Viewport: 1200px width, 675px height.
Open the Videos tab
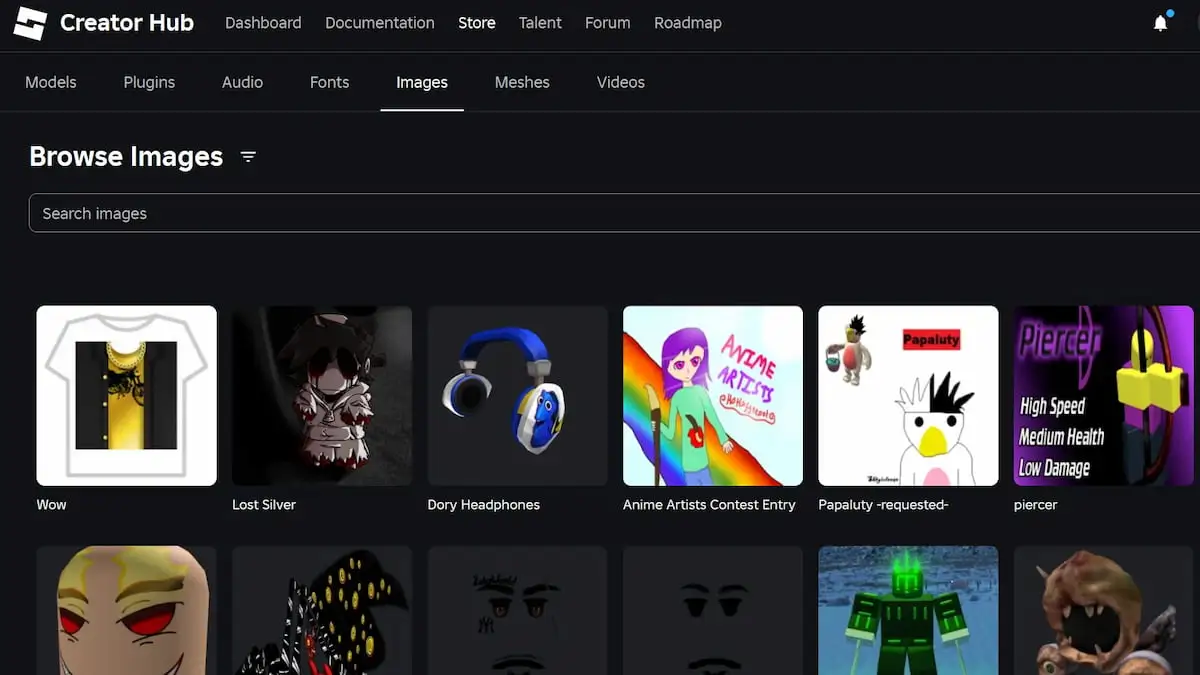620,82
